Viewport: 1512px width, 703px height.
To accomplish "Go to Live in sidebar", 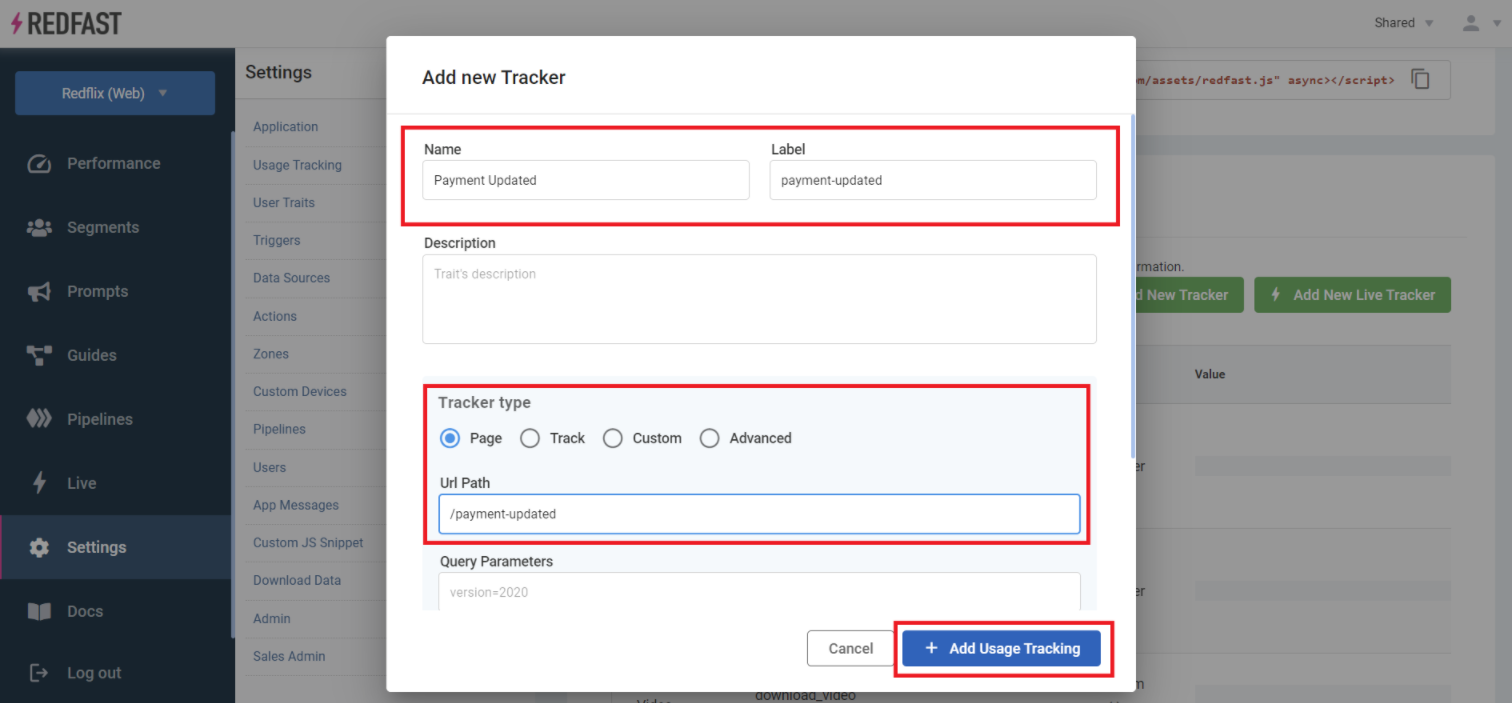I will [x=81, y=483].
